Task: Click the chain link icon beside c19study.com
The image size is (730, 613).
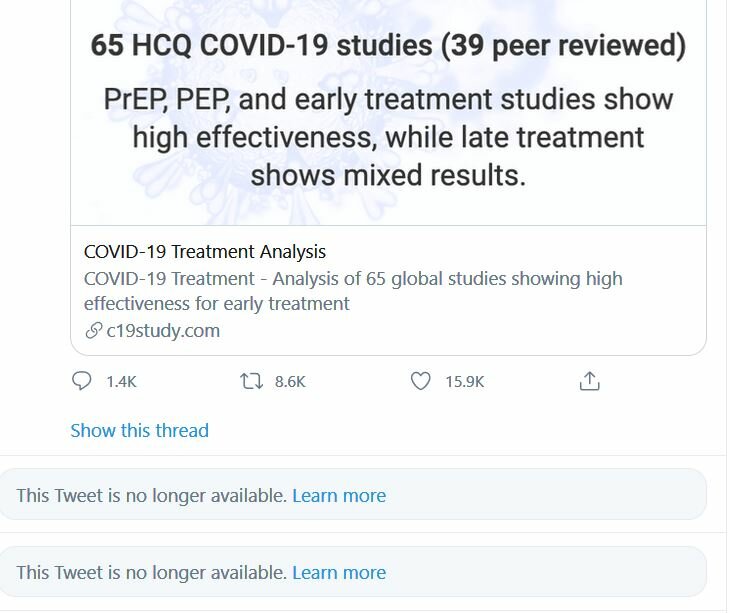Action: 94,331
